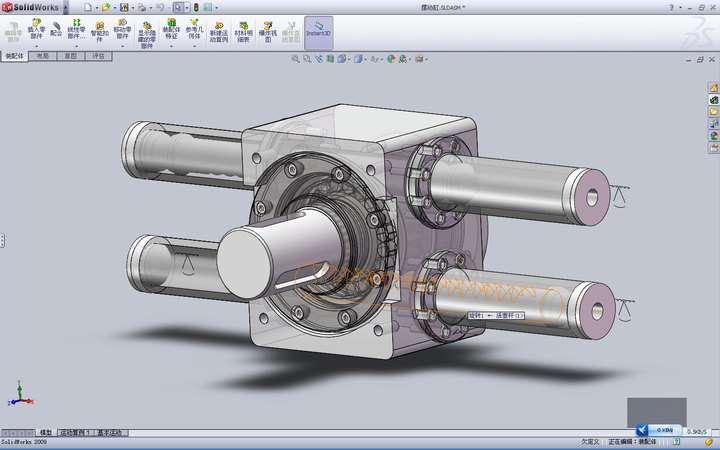Click the Display Style cube icon
720x450 pixels.
pos(358,59)
